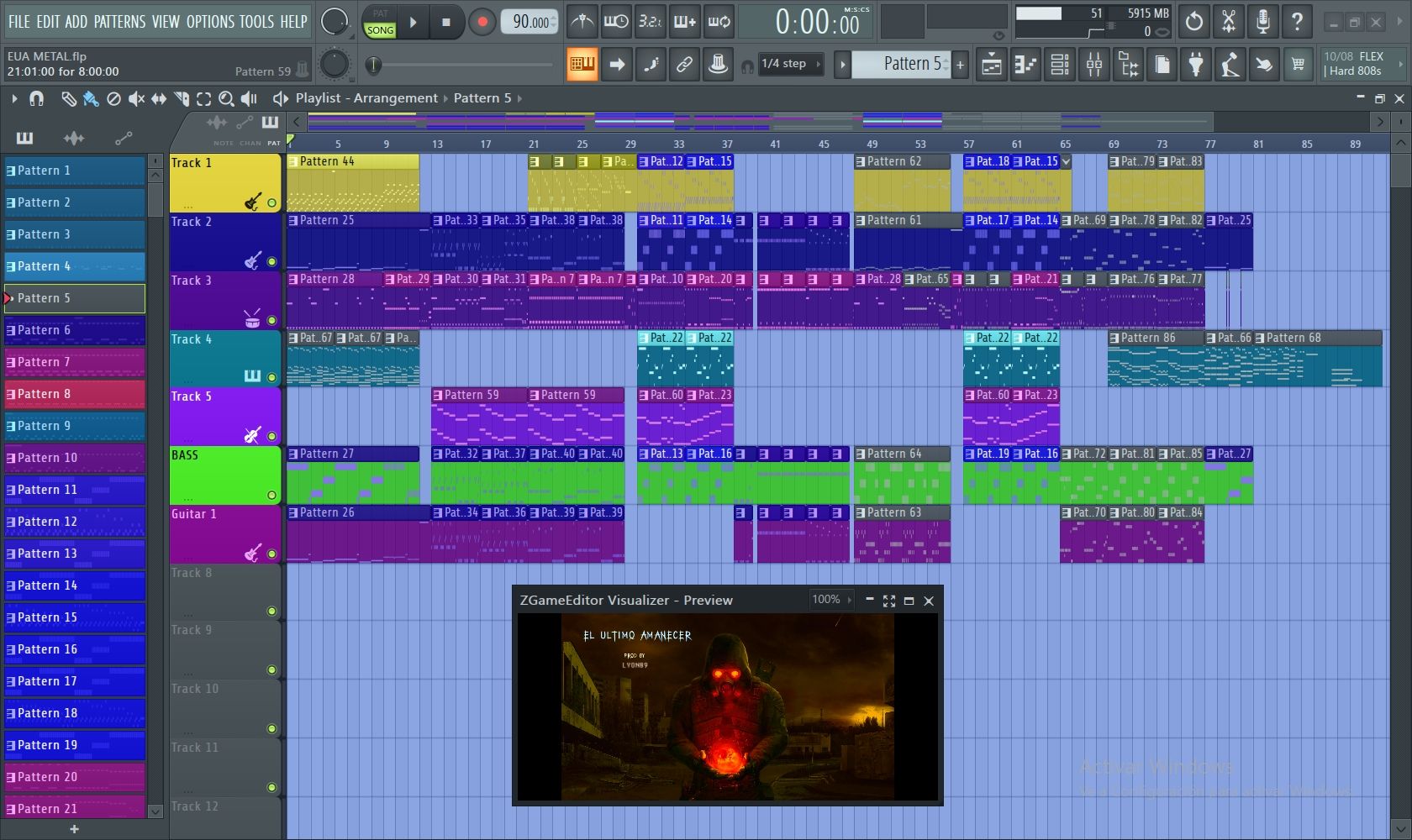The width and height of the screenshot is (1412, 840).
Task: Select the Slice tool in playlist toolbar
Action: click(181, 99)
